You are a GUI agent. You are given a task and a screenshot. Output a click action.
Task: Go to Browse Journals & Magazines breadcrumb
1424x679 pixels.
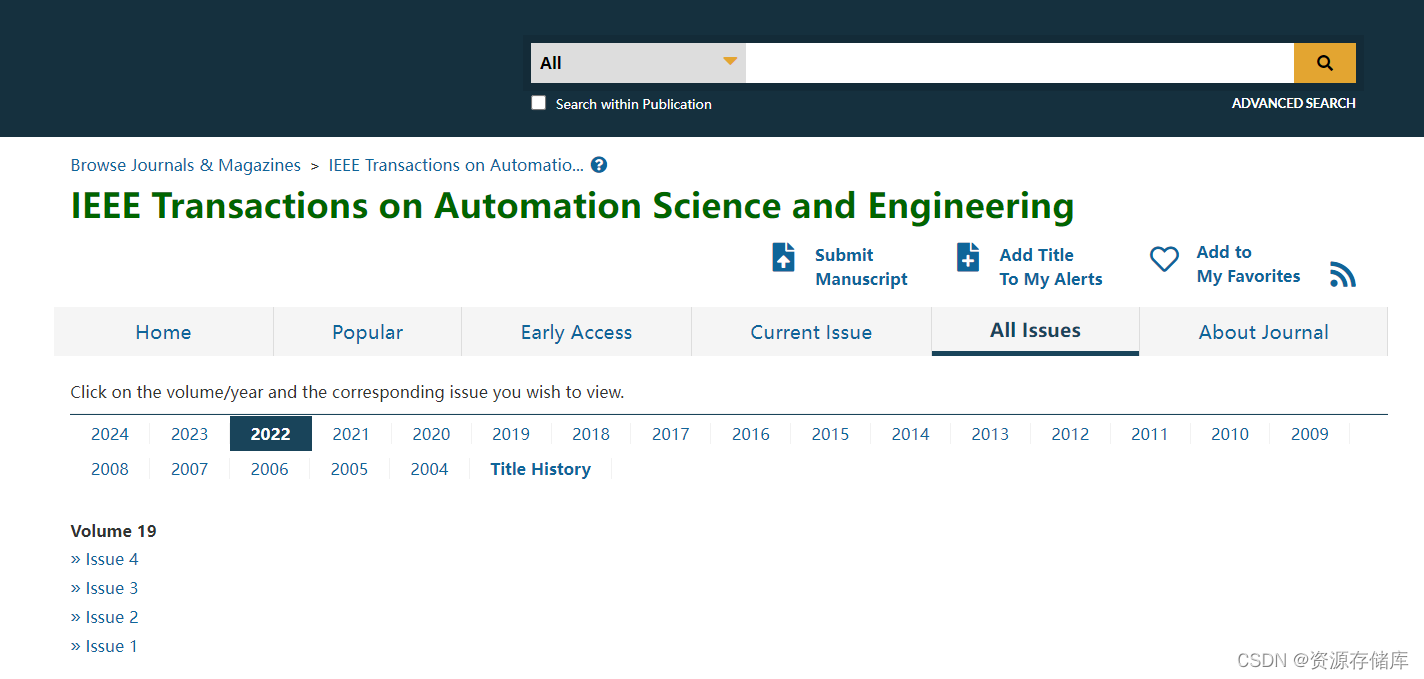coord(186,165)
